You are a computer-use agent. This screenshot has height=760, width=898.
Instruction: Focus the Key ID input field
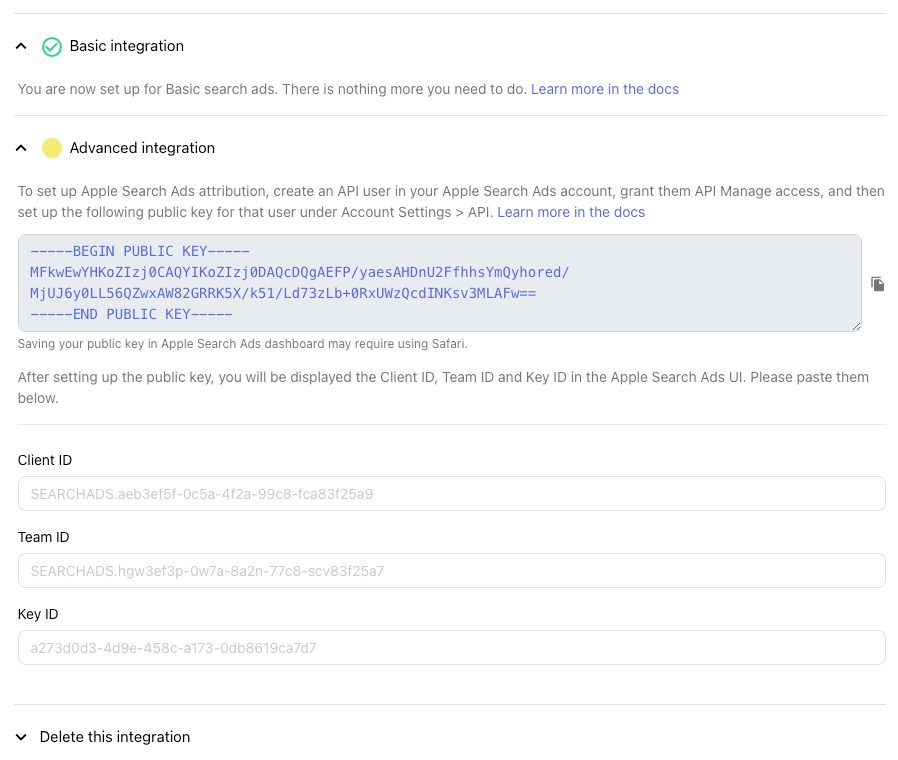[x=452, y=648]
